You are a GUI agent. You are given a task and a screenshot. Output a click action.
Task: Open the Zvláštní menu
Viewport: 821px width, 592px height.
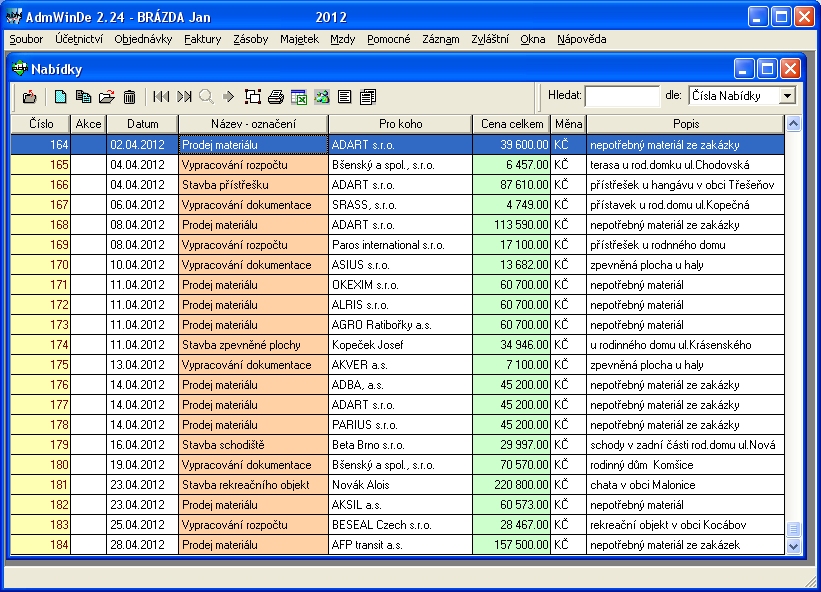[490, 39]
